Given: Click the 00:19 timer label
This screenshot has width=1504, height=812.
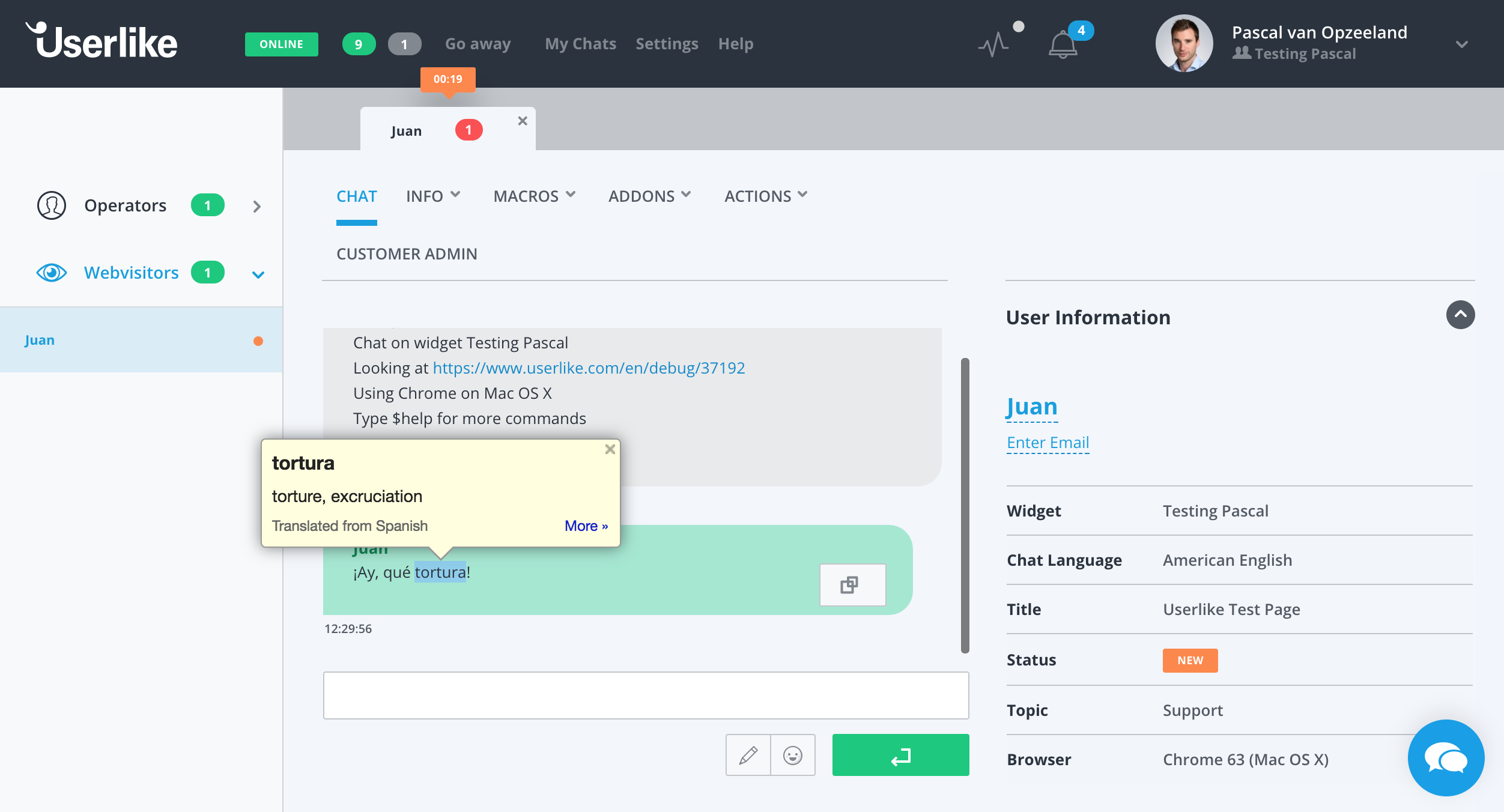Looking at the screenshot, I should 447,79.
